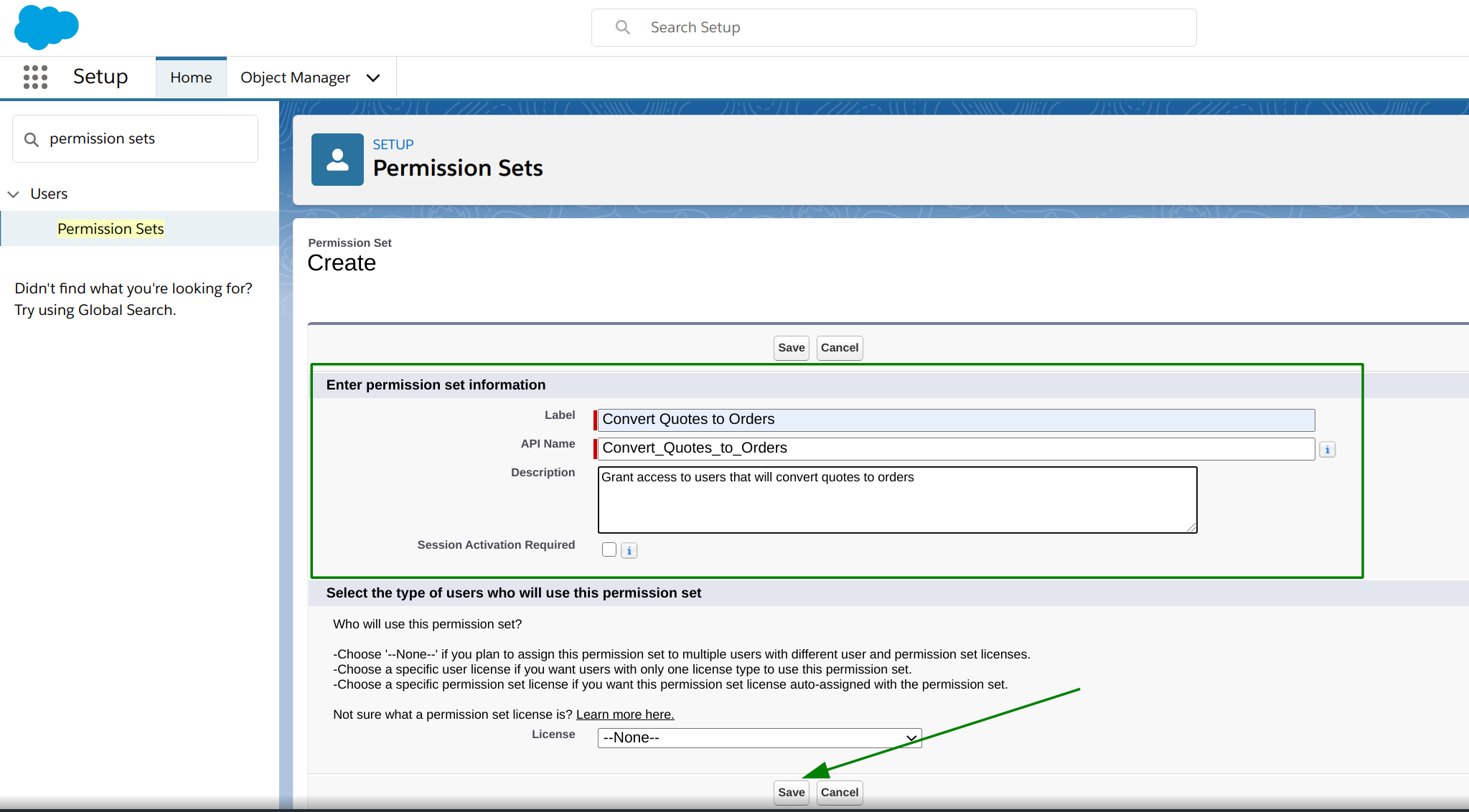
Task: Open Session Activation Required info icon
Action: point(629,551)
